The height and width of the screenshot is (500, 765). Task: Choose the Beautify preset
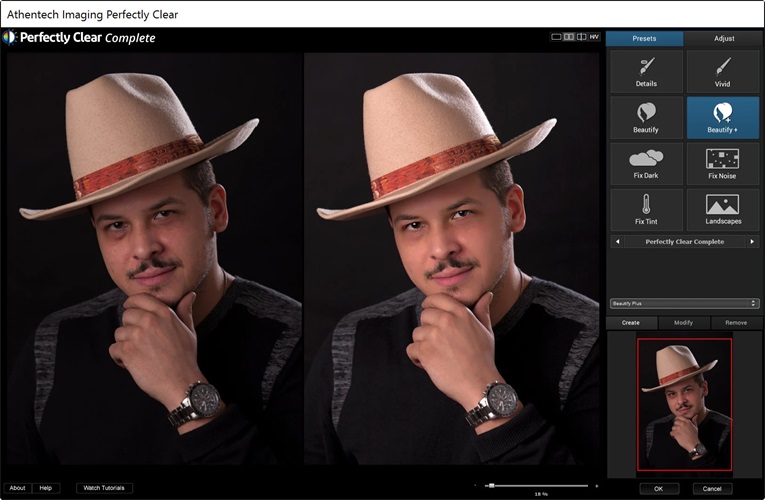(646, 118)
